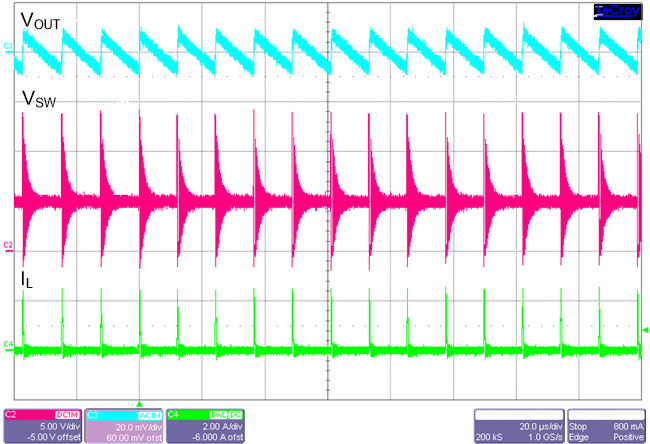Click the VSW trace label

coord(39,99)
